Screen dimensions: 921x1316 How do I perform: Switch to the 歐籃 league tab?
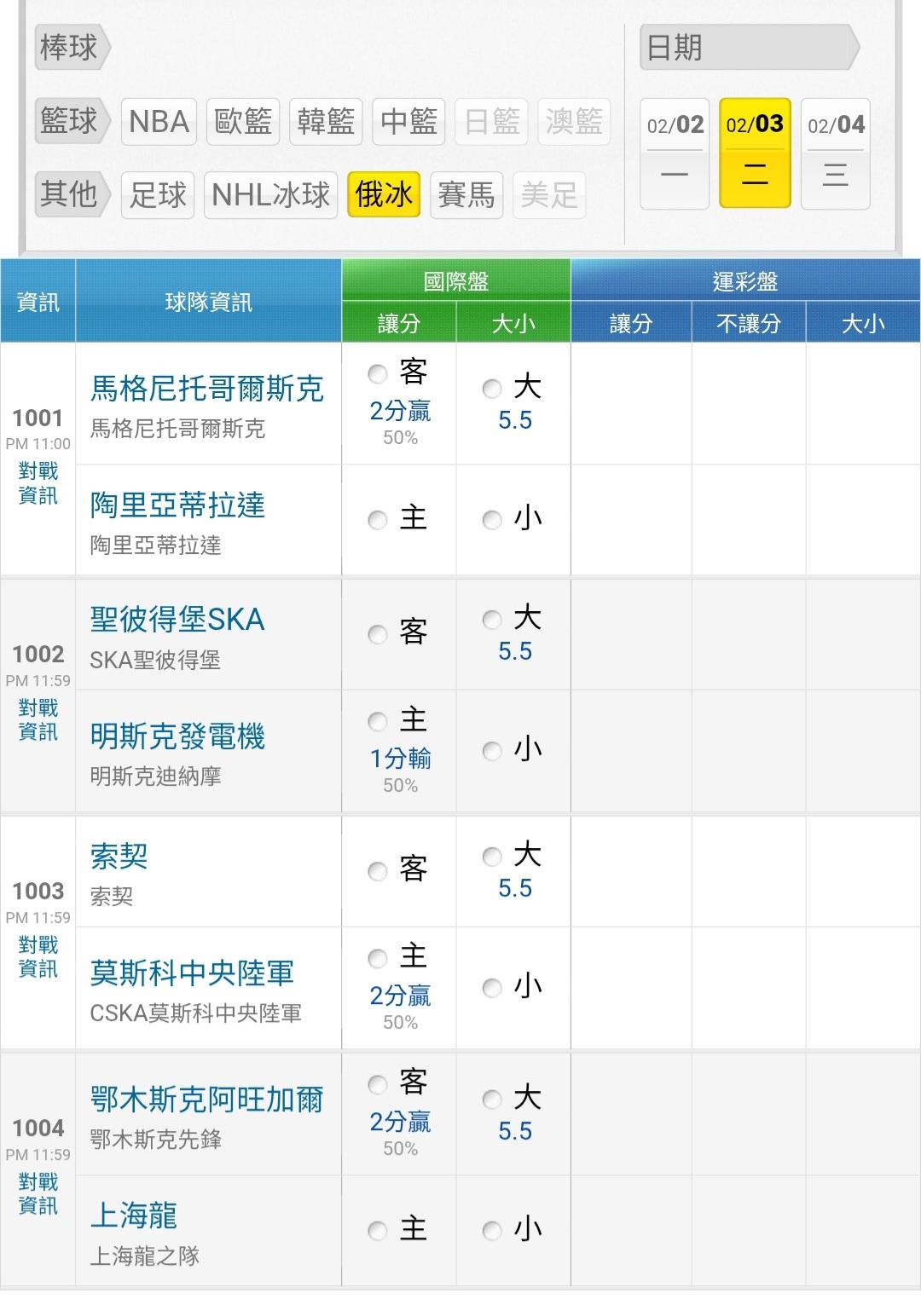(243, 121)
